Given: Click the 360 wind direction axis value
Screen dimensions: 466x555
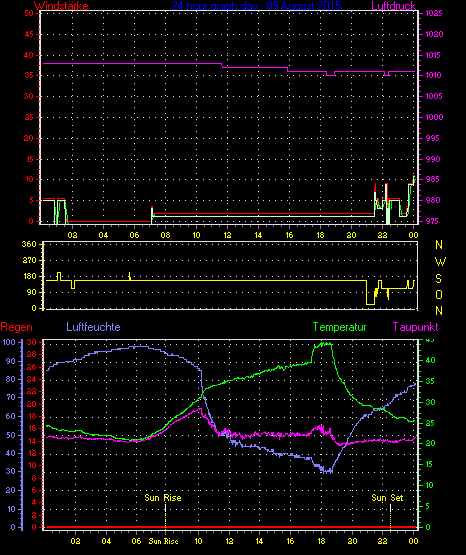Looking at the screenshot, I should click(x=29, y=244).
